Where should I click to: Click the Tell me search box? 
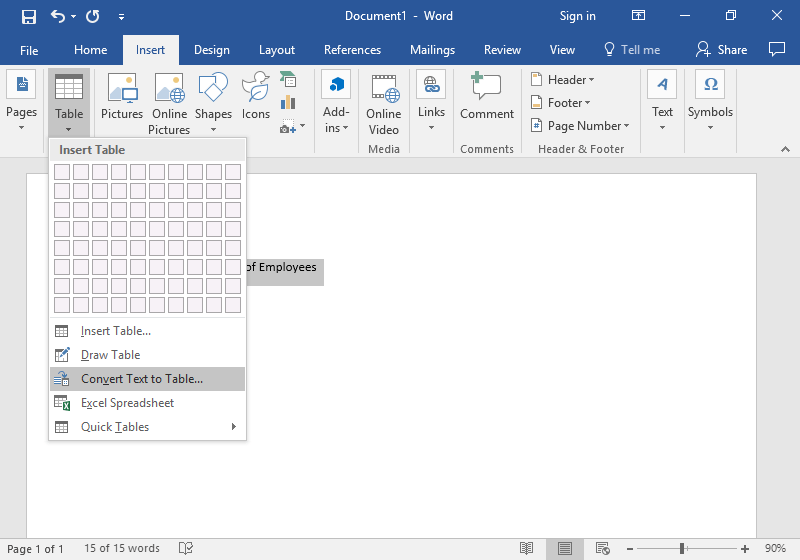coord(632,50)
